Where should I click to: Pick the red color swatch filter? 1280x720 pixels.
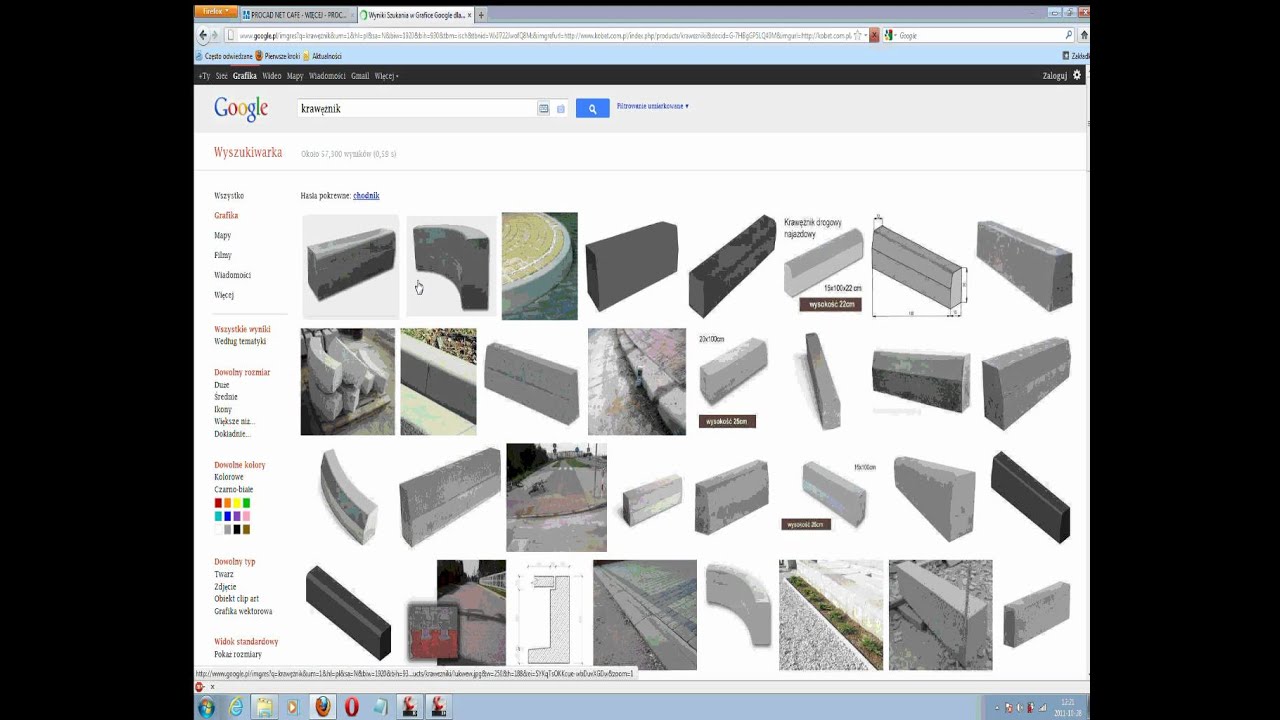[218, 503]
